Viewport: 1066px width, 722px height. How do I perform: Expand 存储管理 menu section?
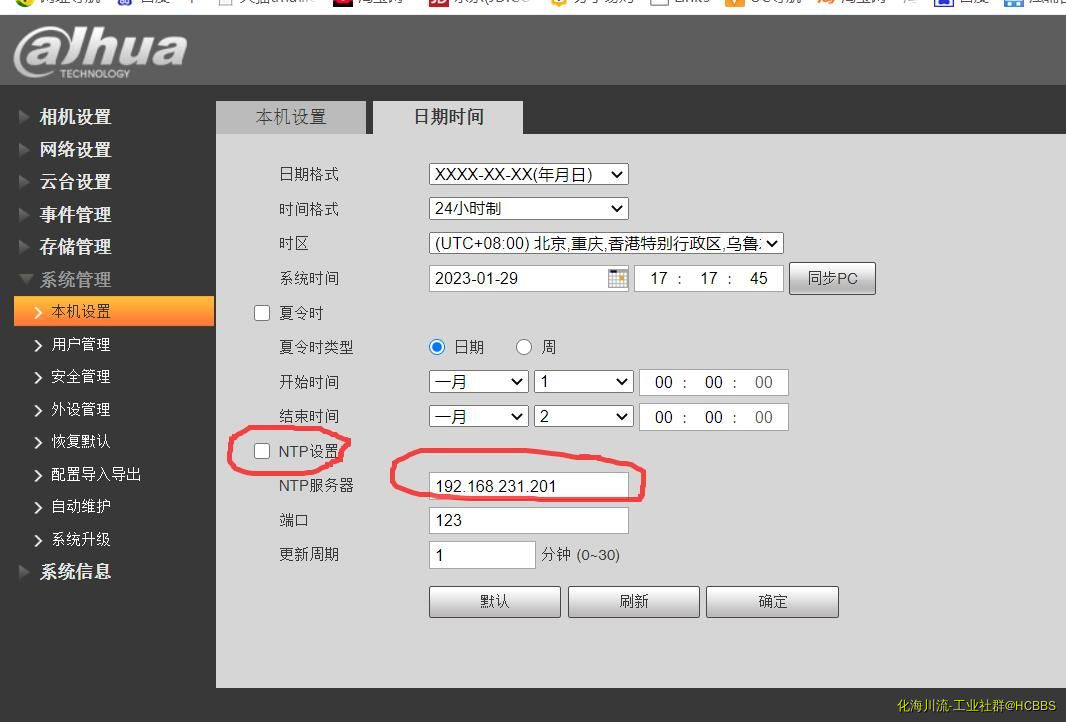coord(75,247)
